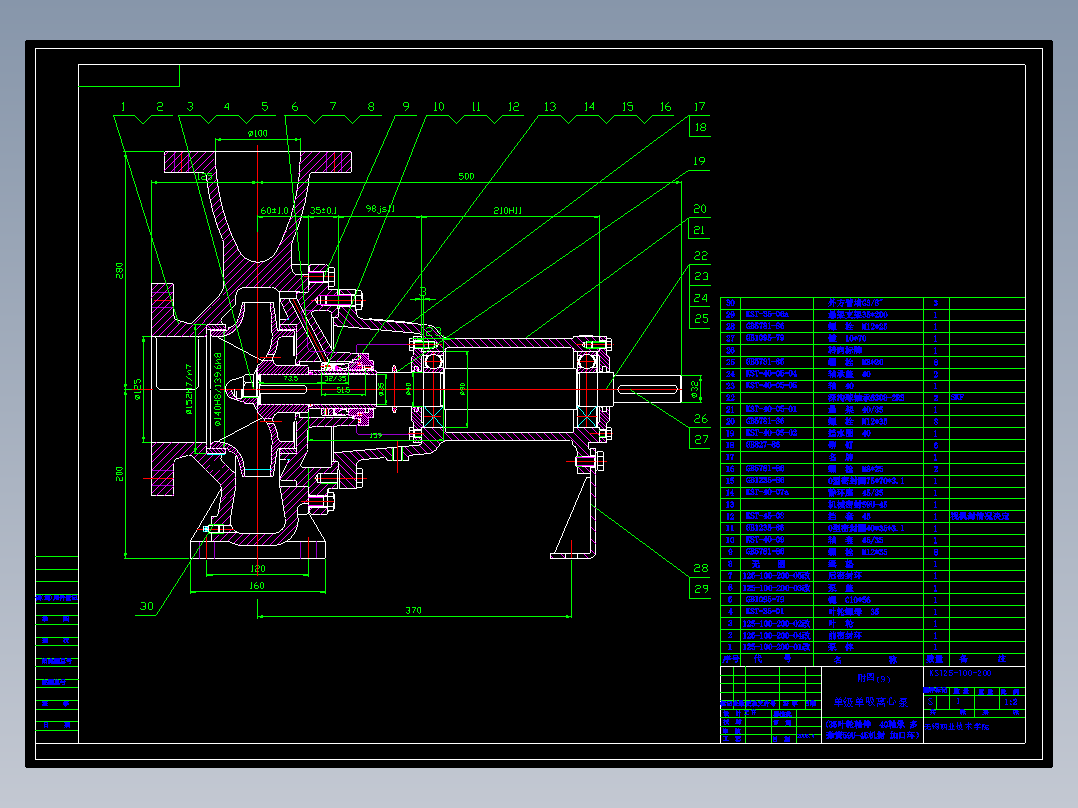The width and height of the screenshot is (1078, 808).
Task: Select the vertical '280' dimension on the left
Action: [120, 270]
